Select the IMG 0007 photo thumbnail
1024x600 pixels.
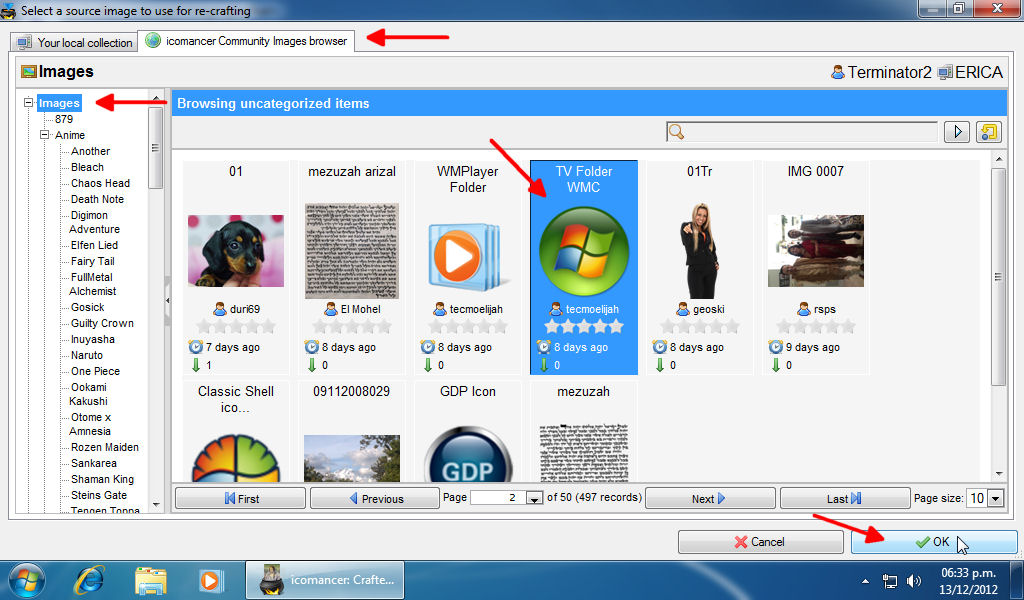[816, 251]
